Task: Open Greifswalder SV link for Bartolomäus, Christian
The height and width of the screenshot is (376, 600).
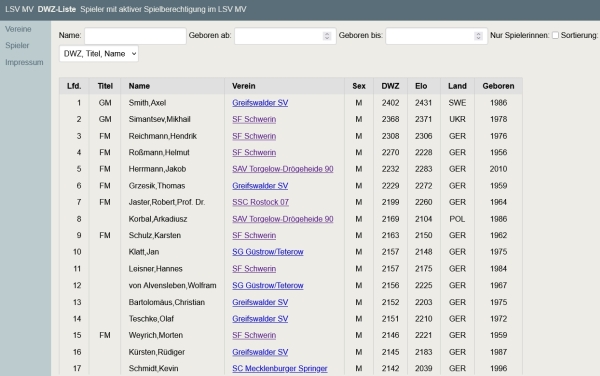Action: pos(260,303)
